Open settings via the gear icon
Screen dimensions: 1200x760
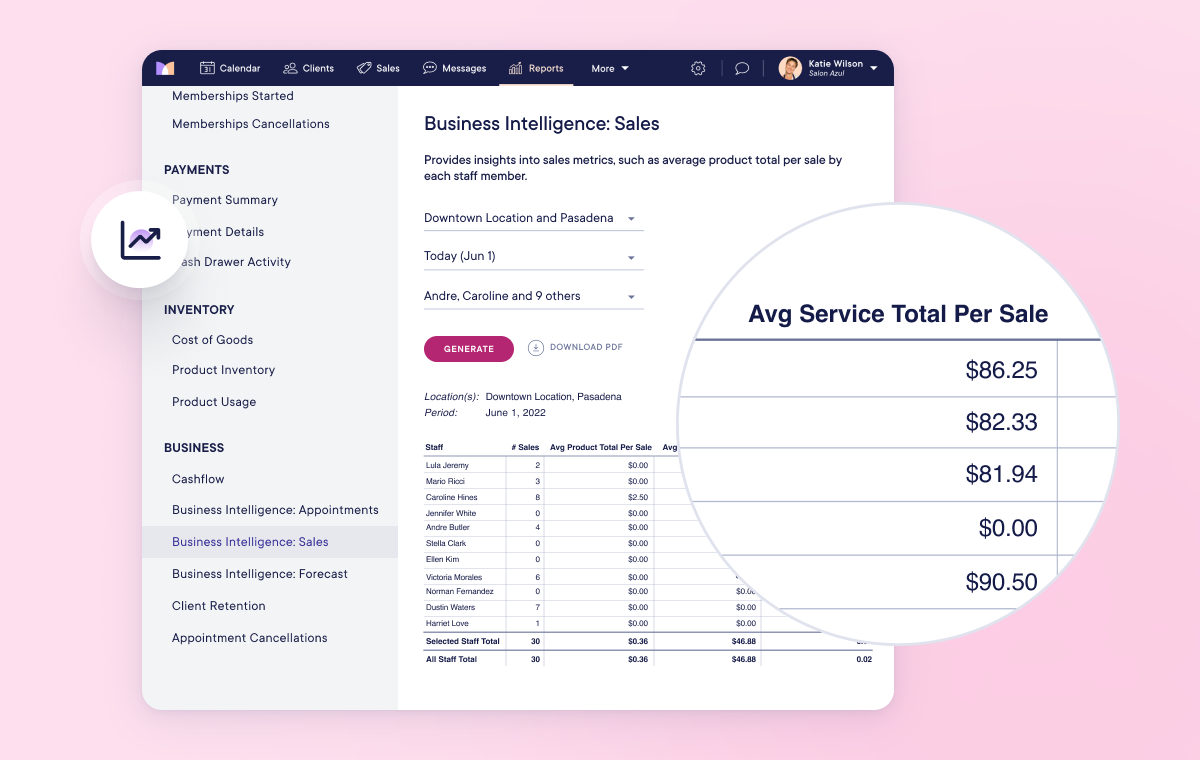click(x=697, y=68)
